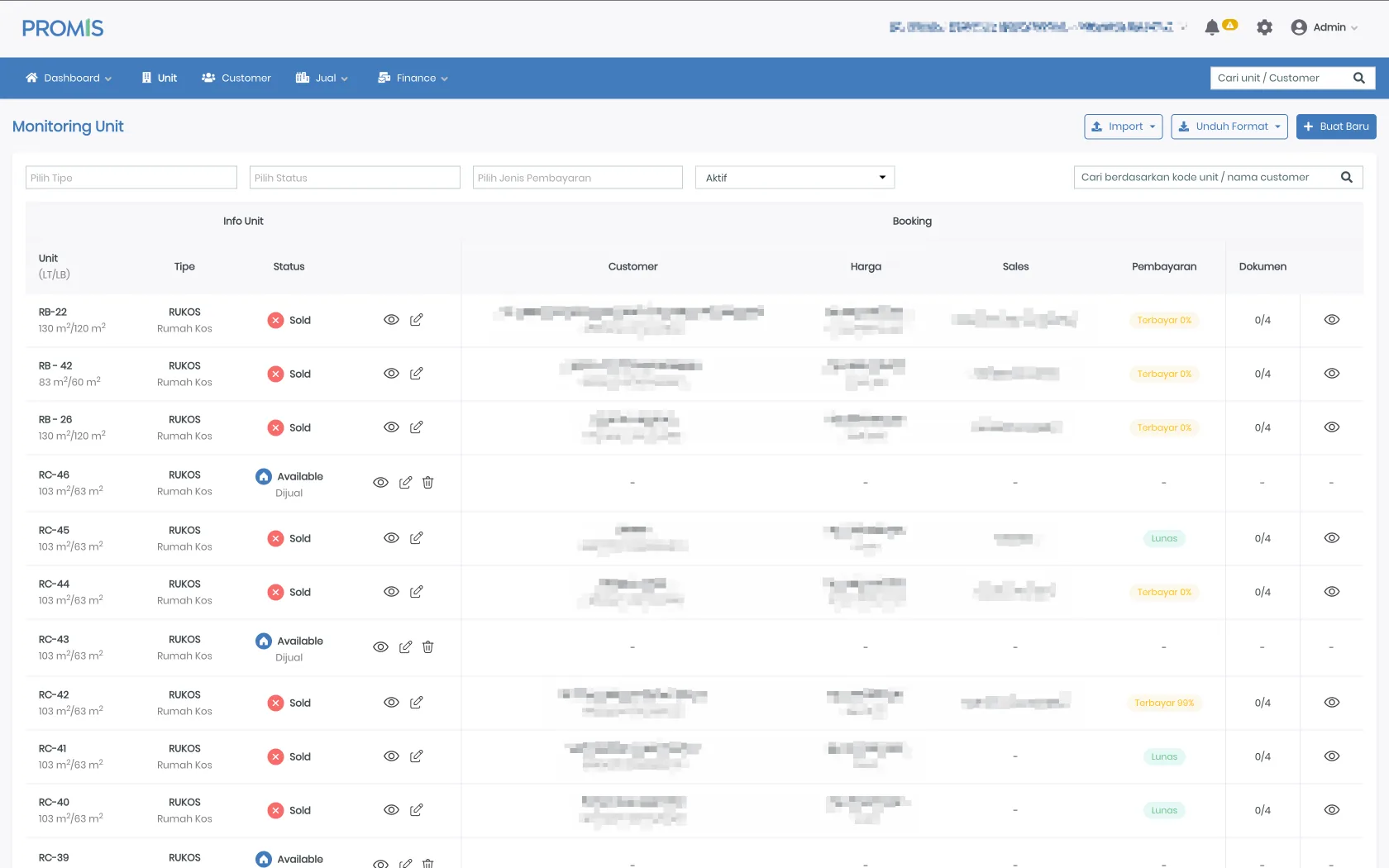Open the notifications bell icon
Screen dimensions: 1389x868
pos(1212,27)
